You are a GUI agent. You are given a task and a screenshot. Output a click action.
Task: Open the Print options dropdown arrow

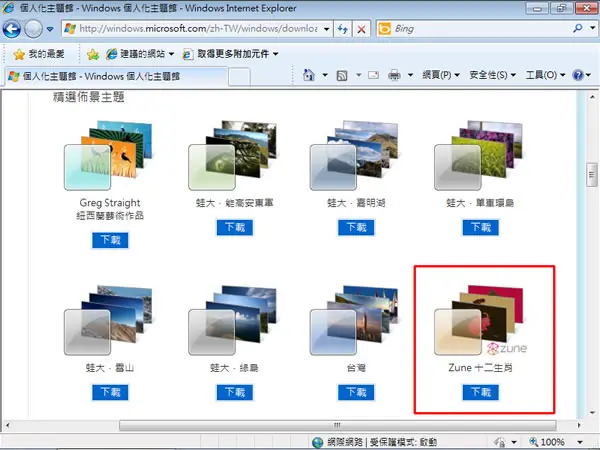[410, 75]
